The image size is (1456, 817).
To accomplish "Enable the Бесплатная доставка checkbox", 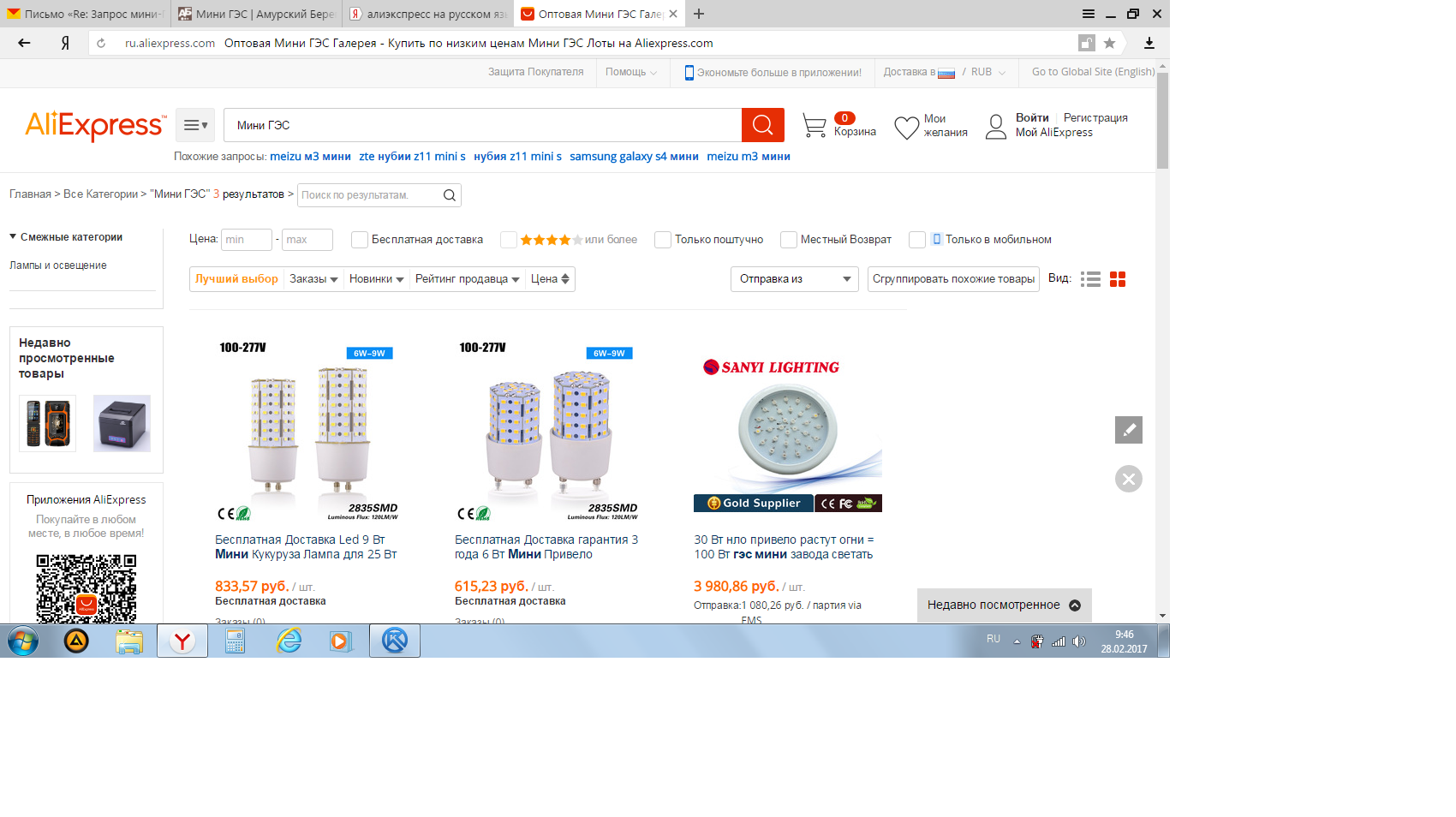I will point(360,240).
